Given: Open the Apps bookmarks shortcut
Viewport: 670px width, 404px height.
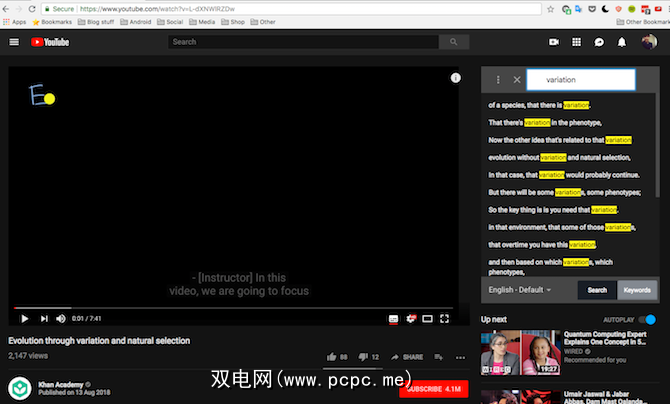Looking at the screenshot, I should [x=14, y=22].
